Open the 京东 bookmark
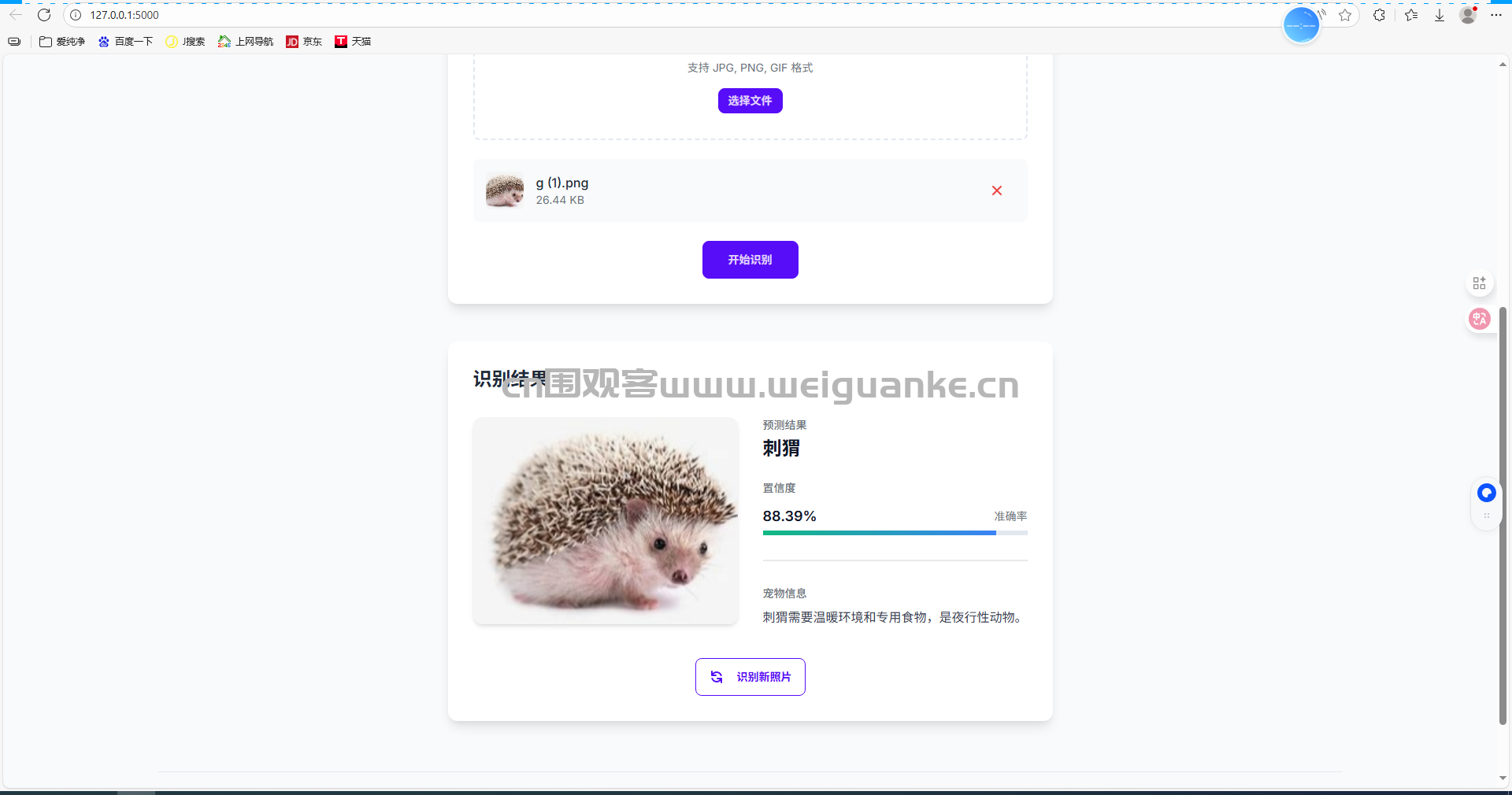The image size is (1512, 795). [x=304, y=42]
